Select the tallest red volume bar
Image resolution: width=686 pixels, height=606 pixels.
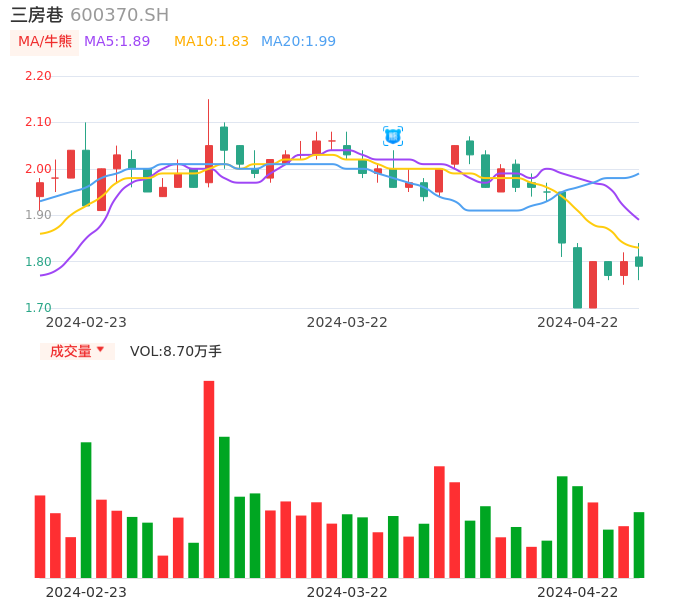coord(209,480)
